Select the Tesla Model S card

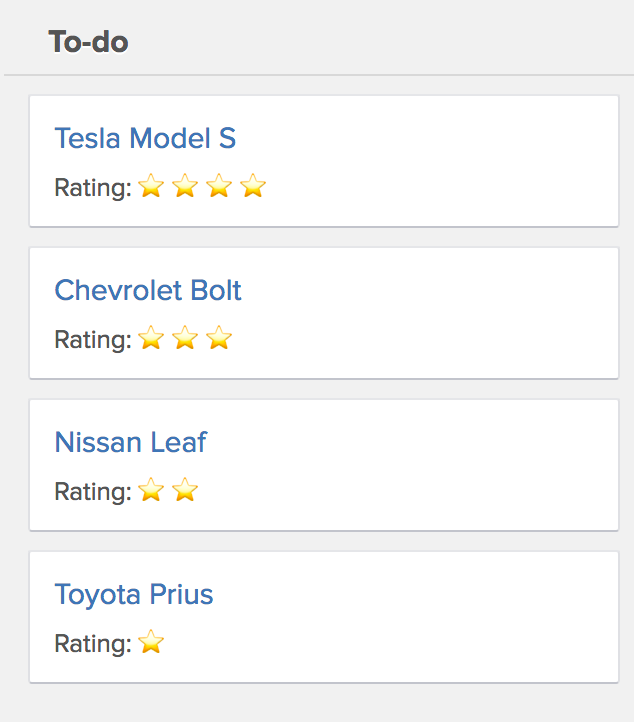click(x=324, y=161)
